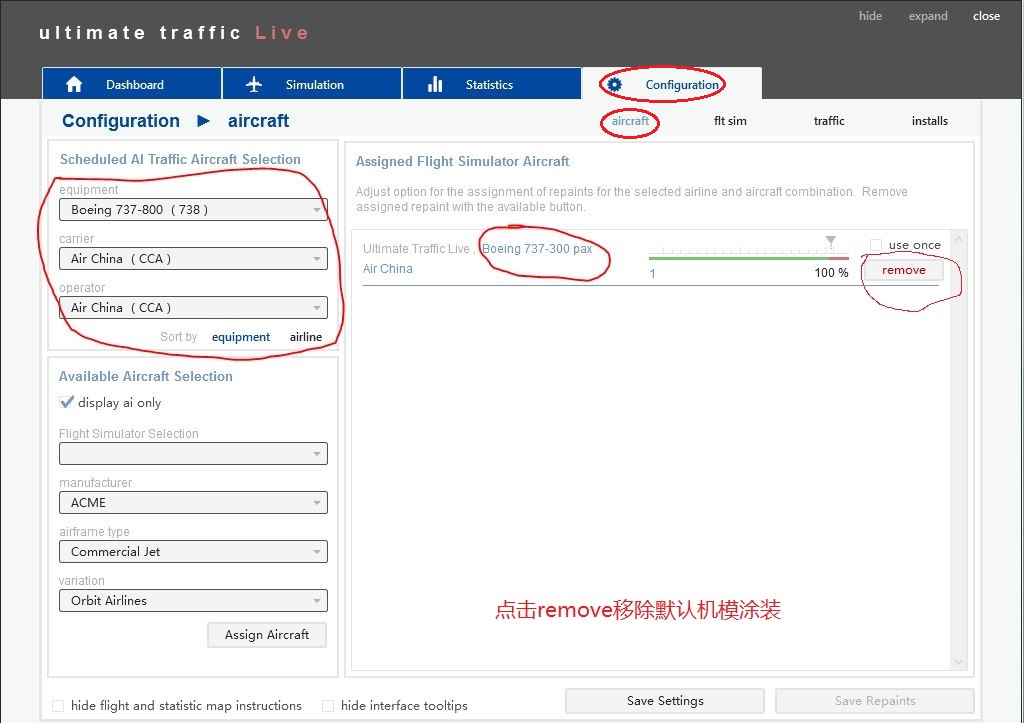Screen dimensions: 1024x723
Task: Open the Flight Simulator Selection dropdown
Action: pyautogui.click(x=193, y=453)
